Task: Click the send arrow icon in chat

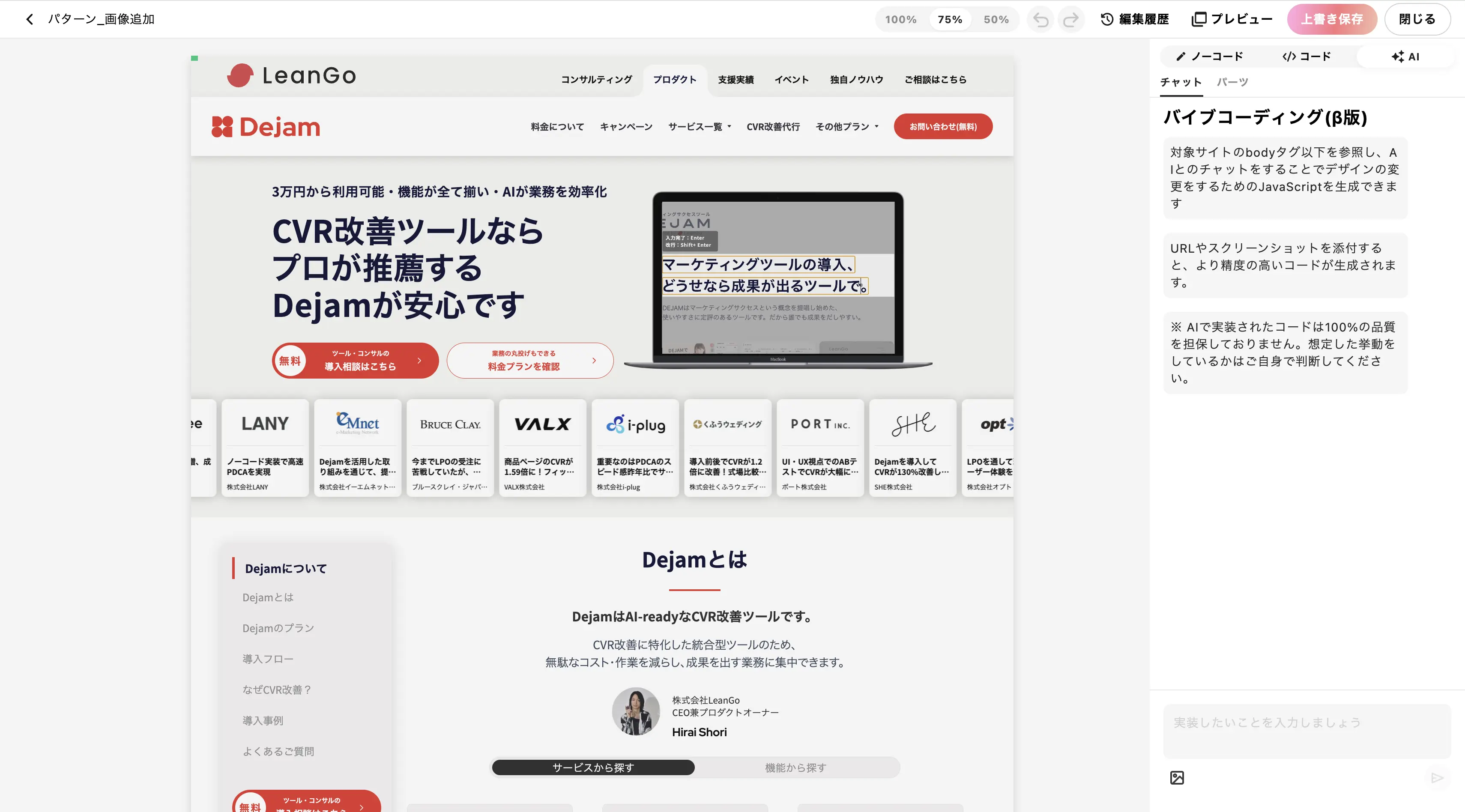Action: (1437, 777)
